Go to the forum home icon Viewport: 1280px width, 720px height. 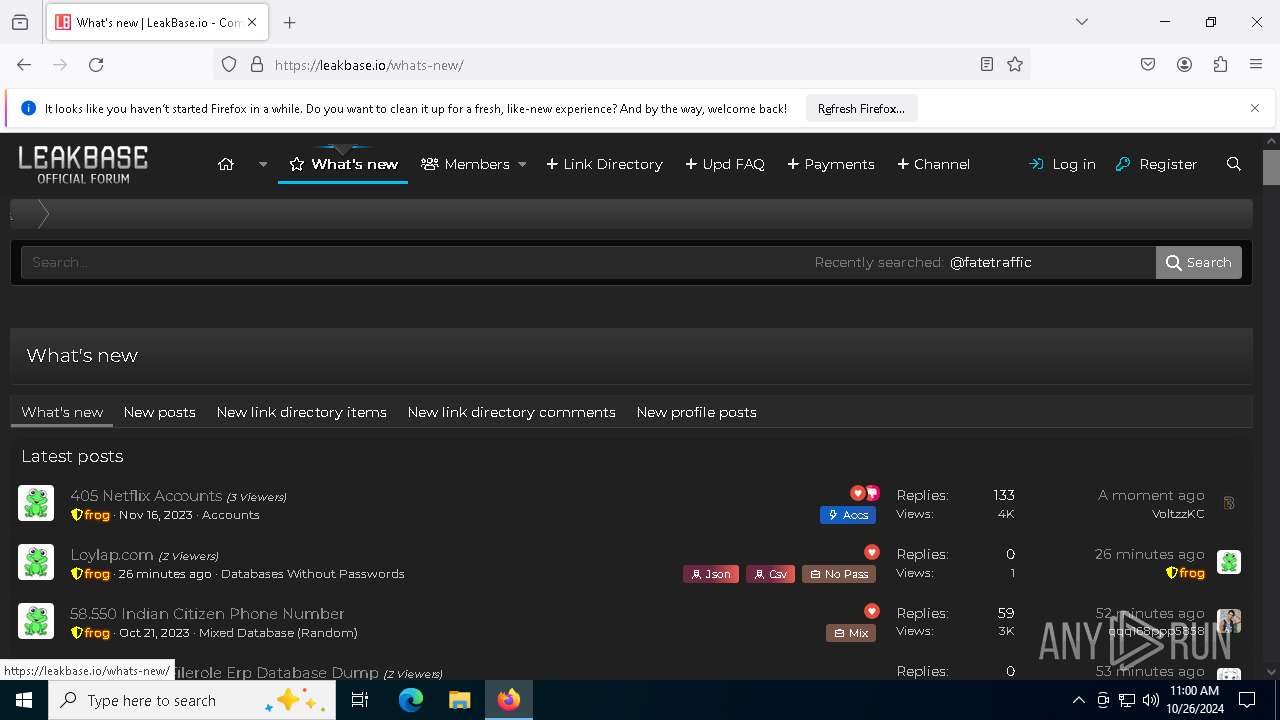tap(226, 164)
